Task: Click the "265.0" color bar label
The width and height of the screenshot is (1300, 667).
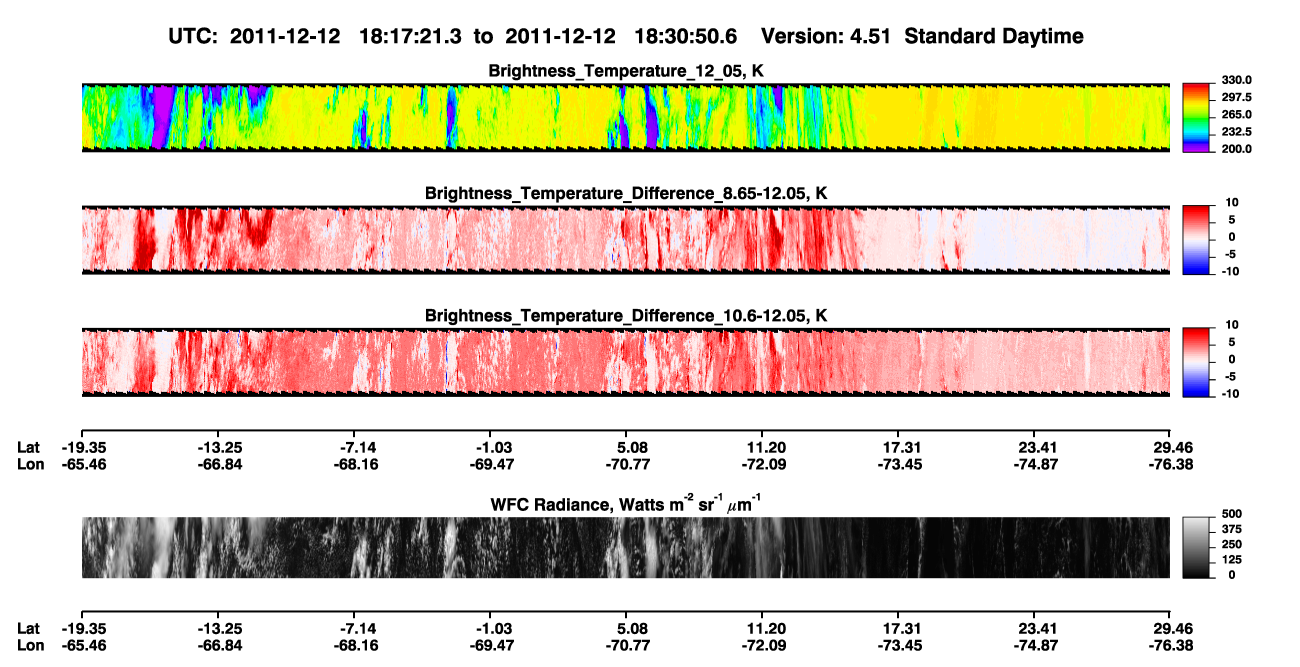Action: 1235,115
